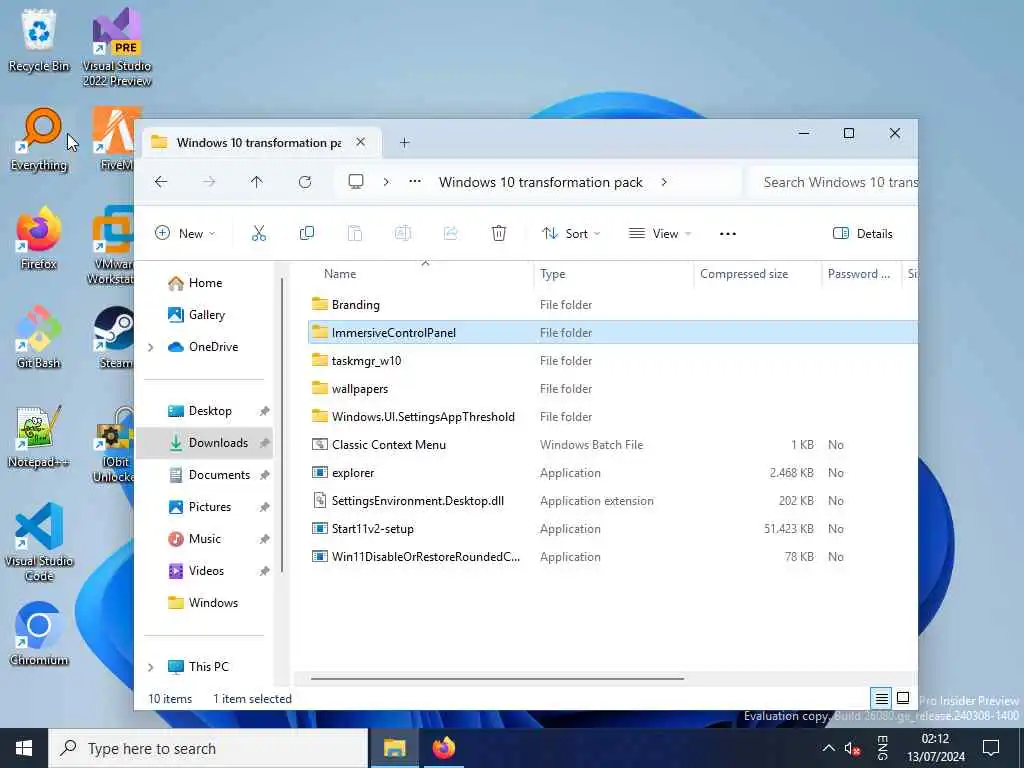Open Firefox from the taskbar
1024x768 pixels.
(x=443, y=748)
